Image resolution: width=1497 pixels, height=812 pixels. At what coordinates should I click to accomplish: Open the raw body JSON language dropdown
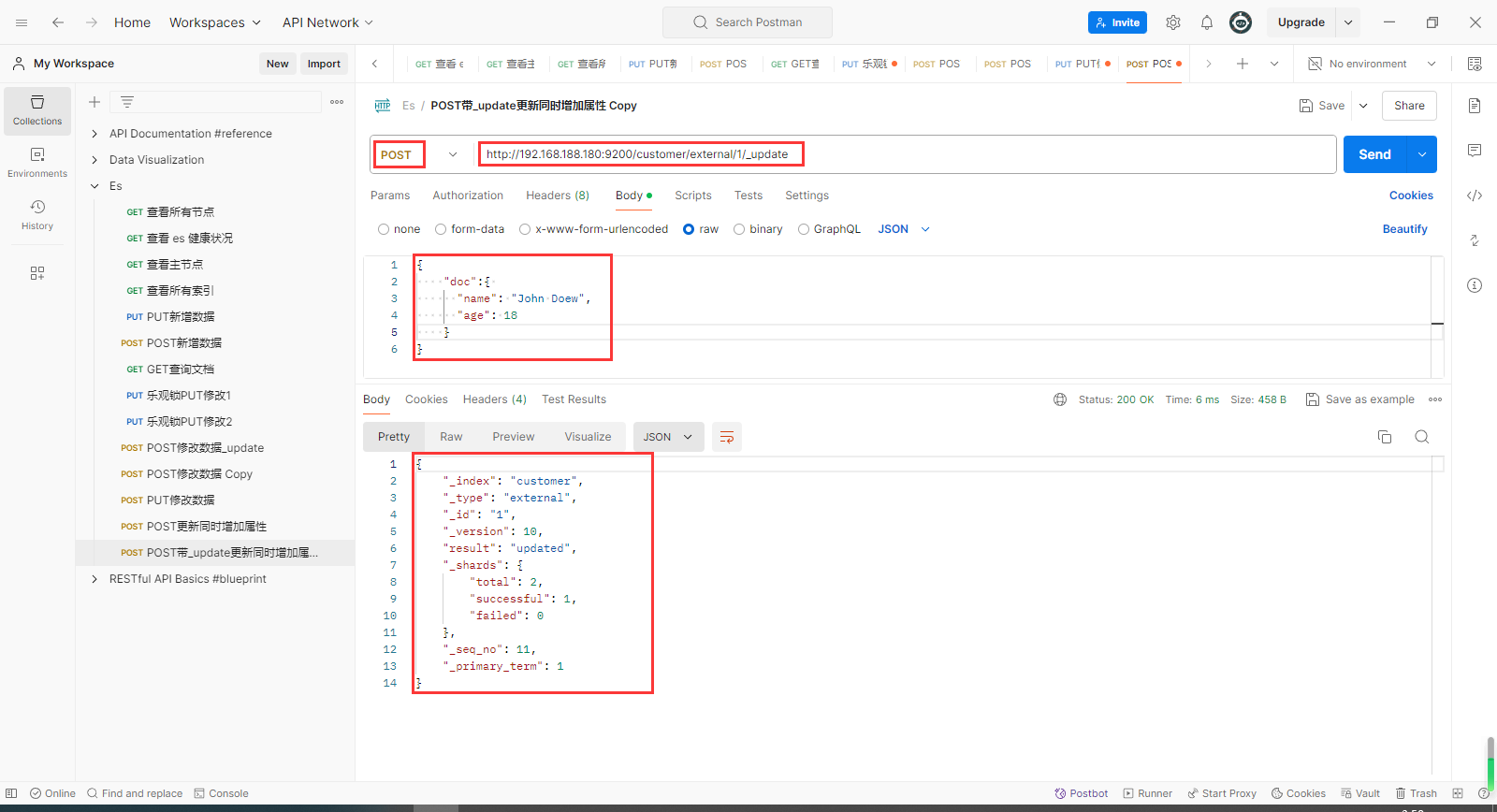[x=904, y=229]
